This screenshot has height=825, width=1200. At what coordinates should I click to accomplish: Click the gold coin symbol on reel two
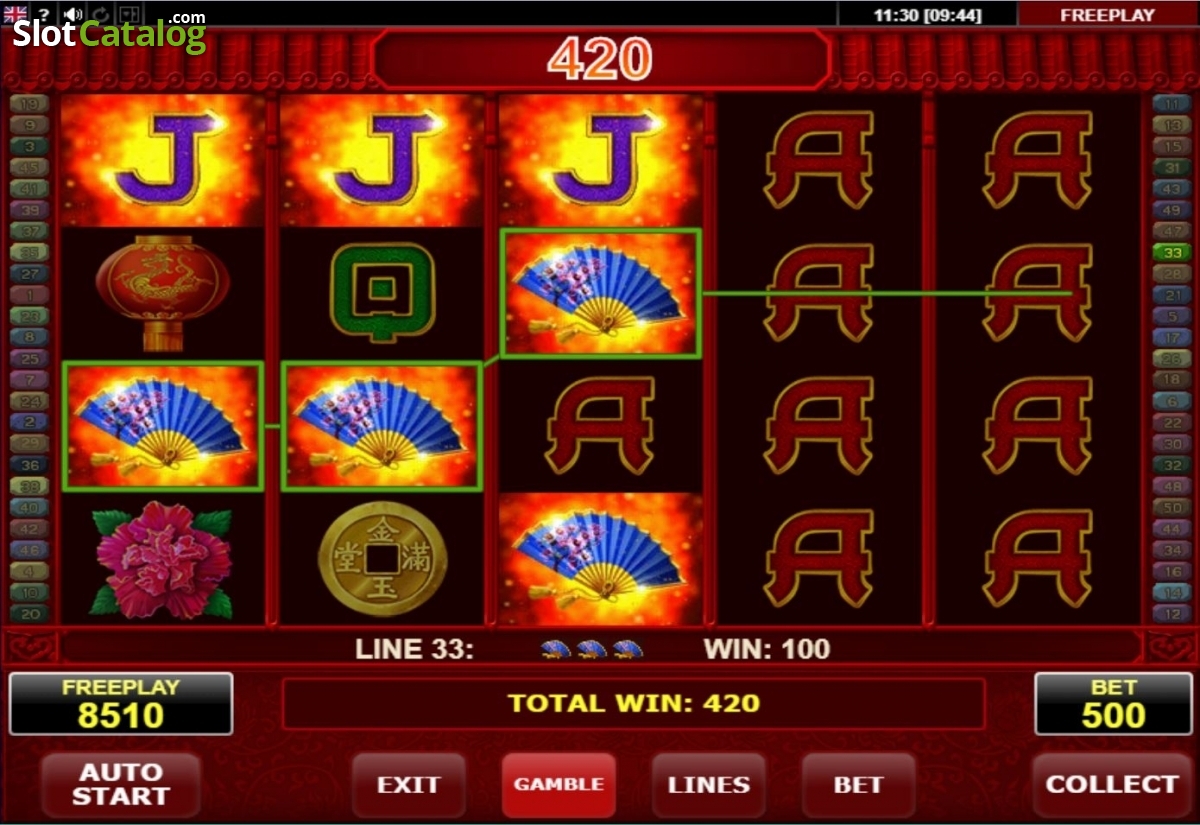[382, 560]
